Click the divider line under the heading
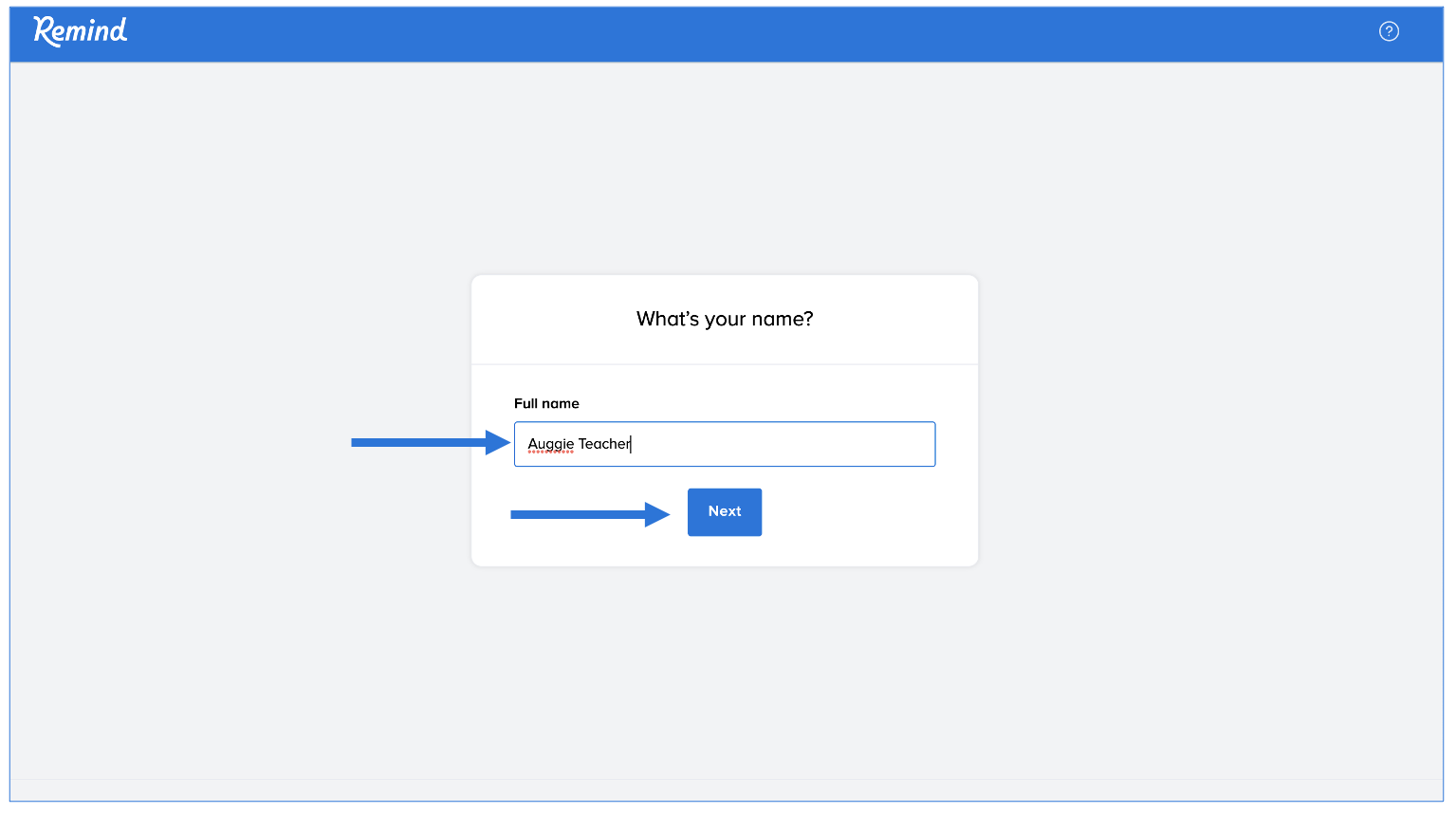The image size is (1456, 813). click(x=724, y=364)
